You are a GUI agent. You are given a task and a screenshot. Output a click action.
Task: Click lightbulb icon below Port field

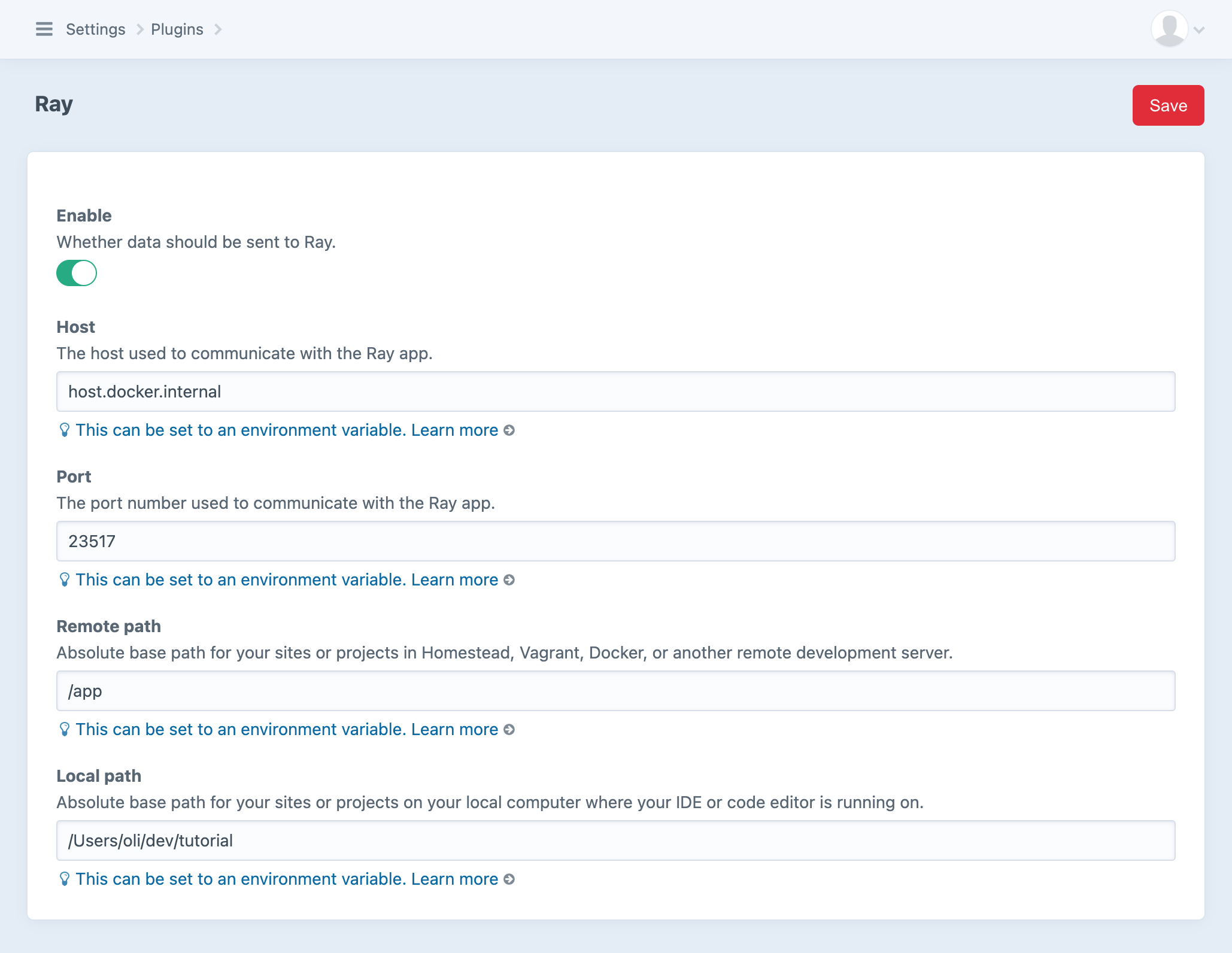[x=65, y=579]
